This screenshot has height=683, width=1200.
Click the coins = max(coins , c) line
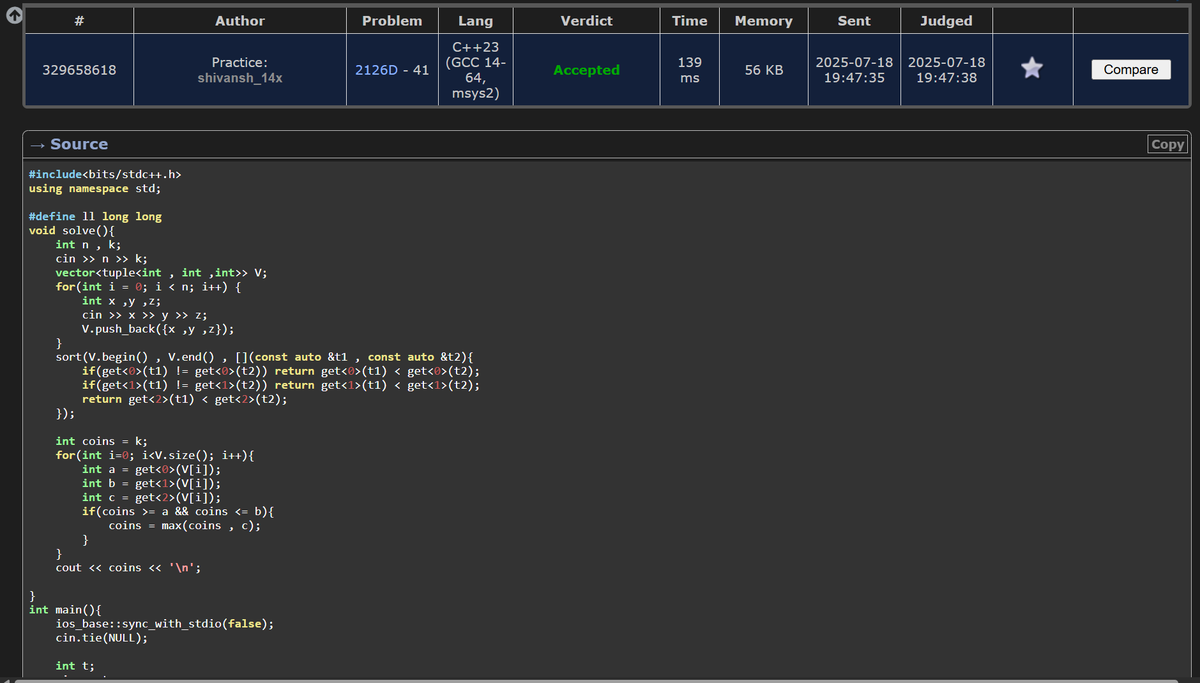click(185, 524)
